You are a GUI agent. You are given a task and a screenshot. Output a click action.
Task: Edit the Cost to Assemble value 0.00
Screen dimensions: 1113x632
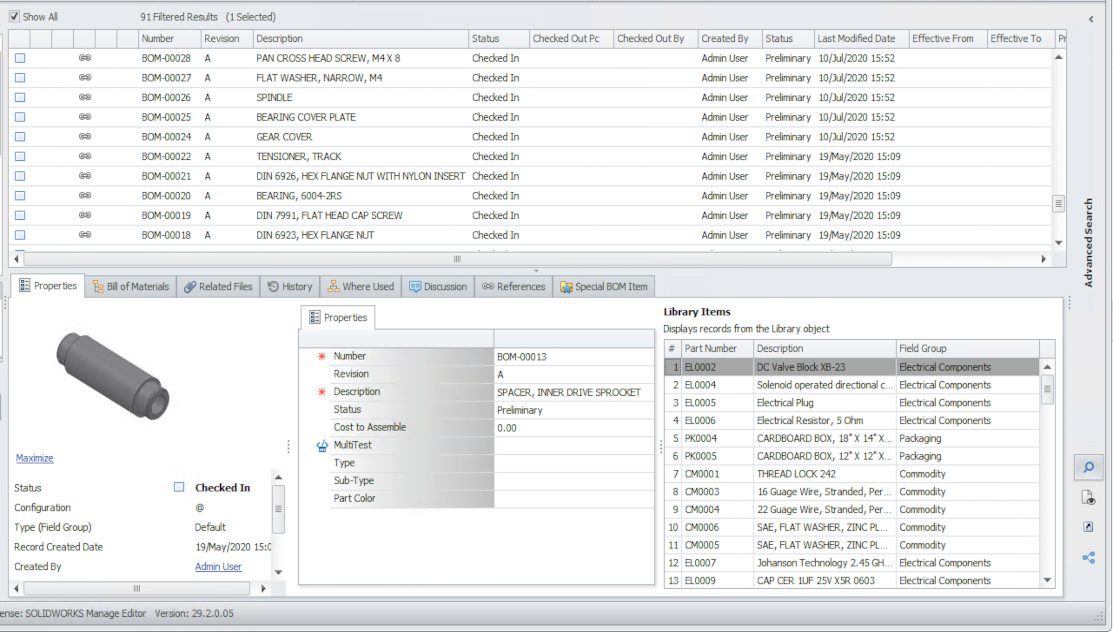coord(574,427)
